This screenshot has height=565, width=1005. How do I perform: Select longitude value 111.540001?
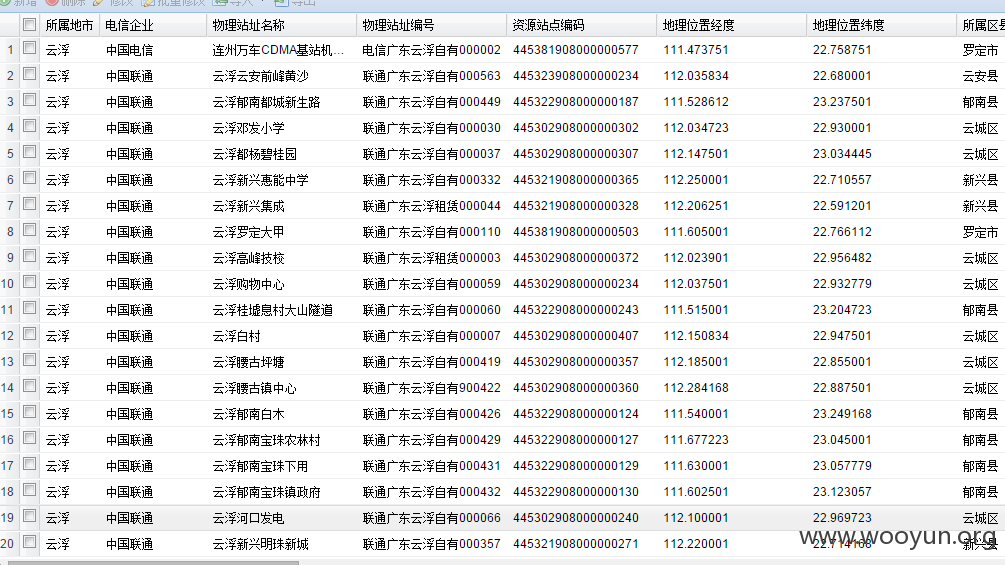(x=696, y=414)
